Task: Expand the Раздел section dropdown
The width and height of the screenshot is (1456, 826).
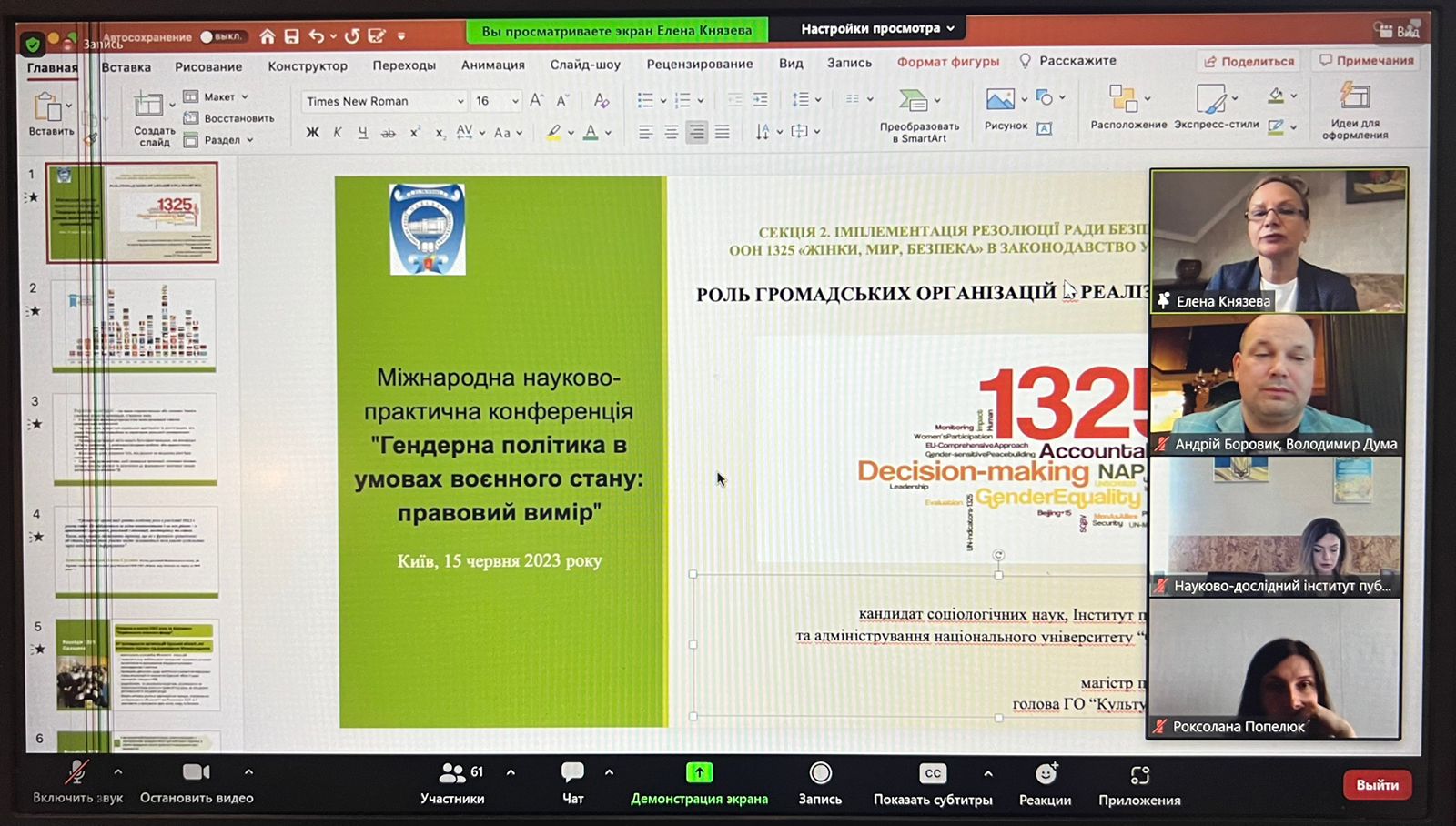Action: (x=219, y=140)
